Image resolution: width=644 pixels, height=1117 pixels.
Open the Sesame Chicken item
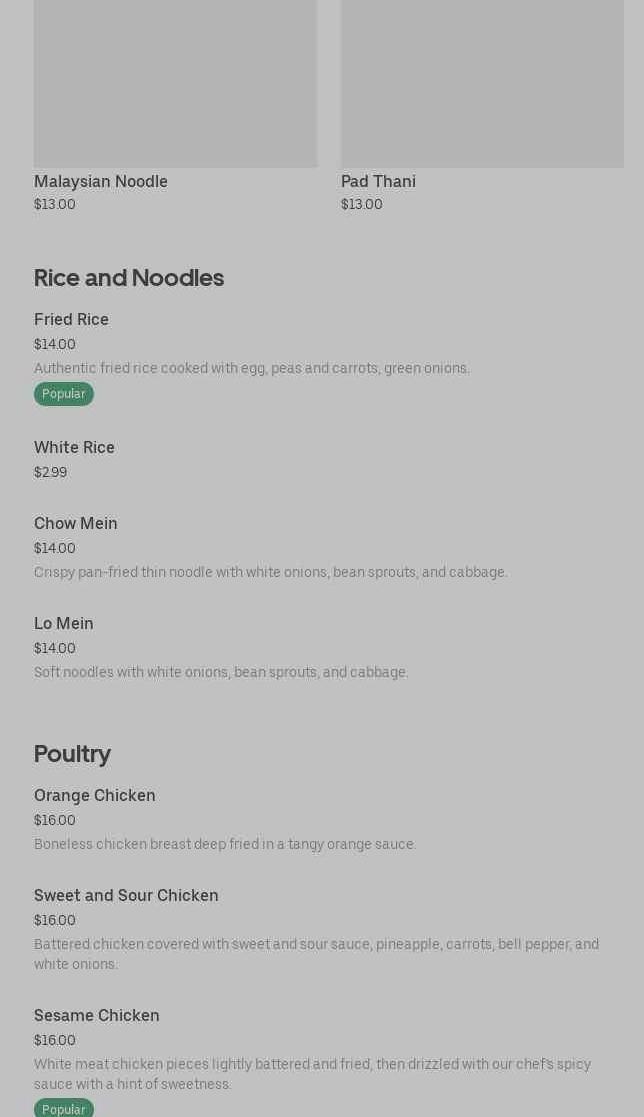point(97,1016)
